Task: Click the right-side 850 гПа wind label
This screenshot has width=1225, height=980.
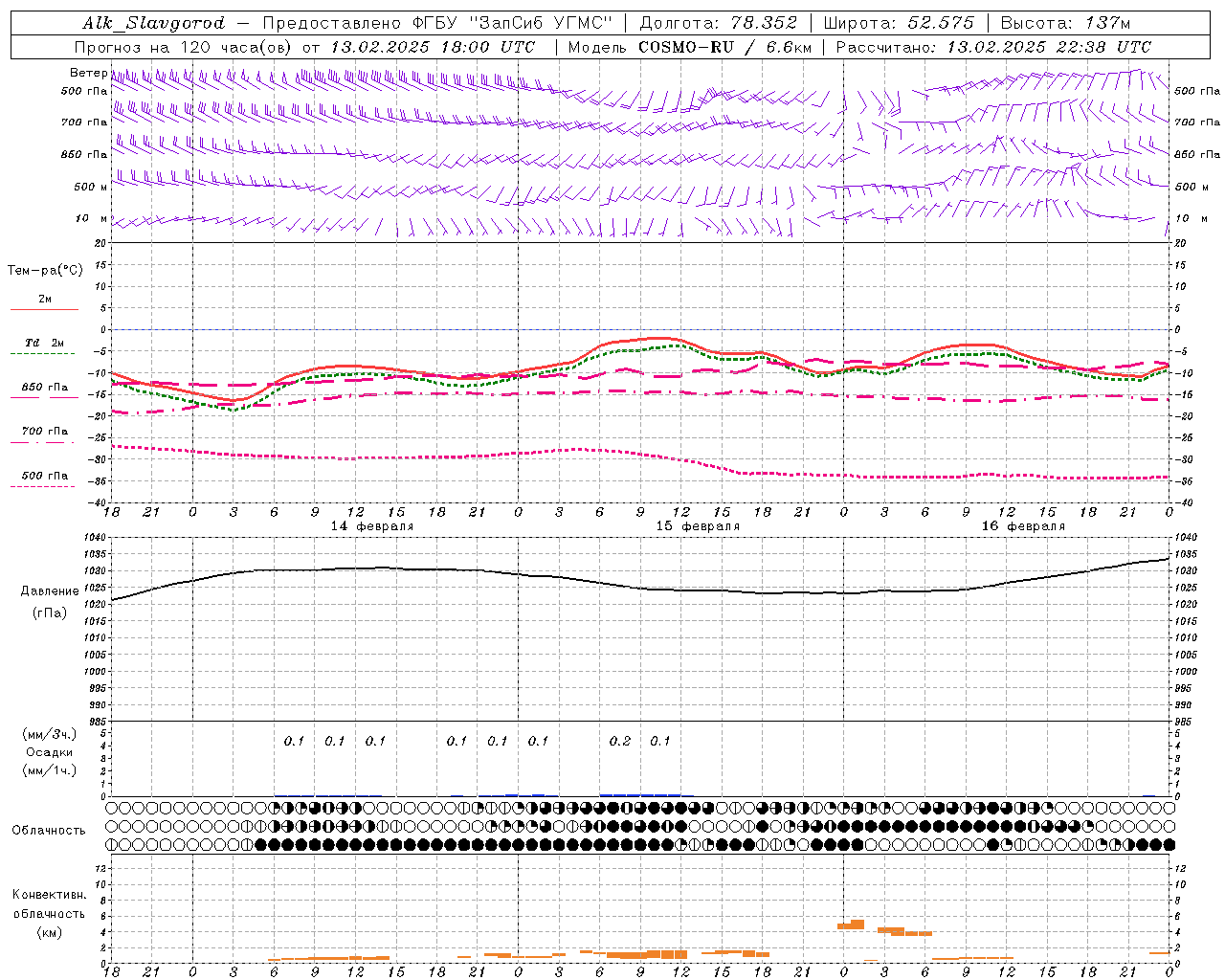Action: [1197, 154]
